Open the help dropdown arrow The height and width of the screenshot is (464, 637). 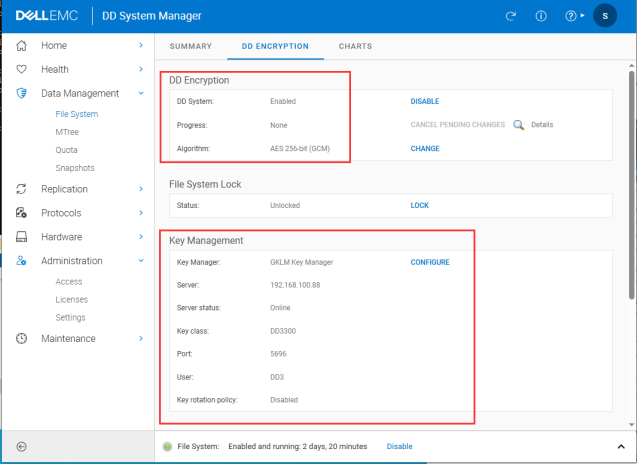583,15
